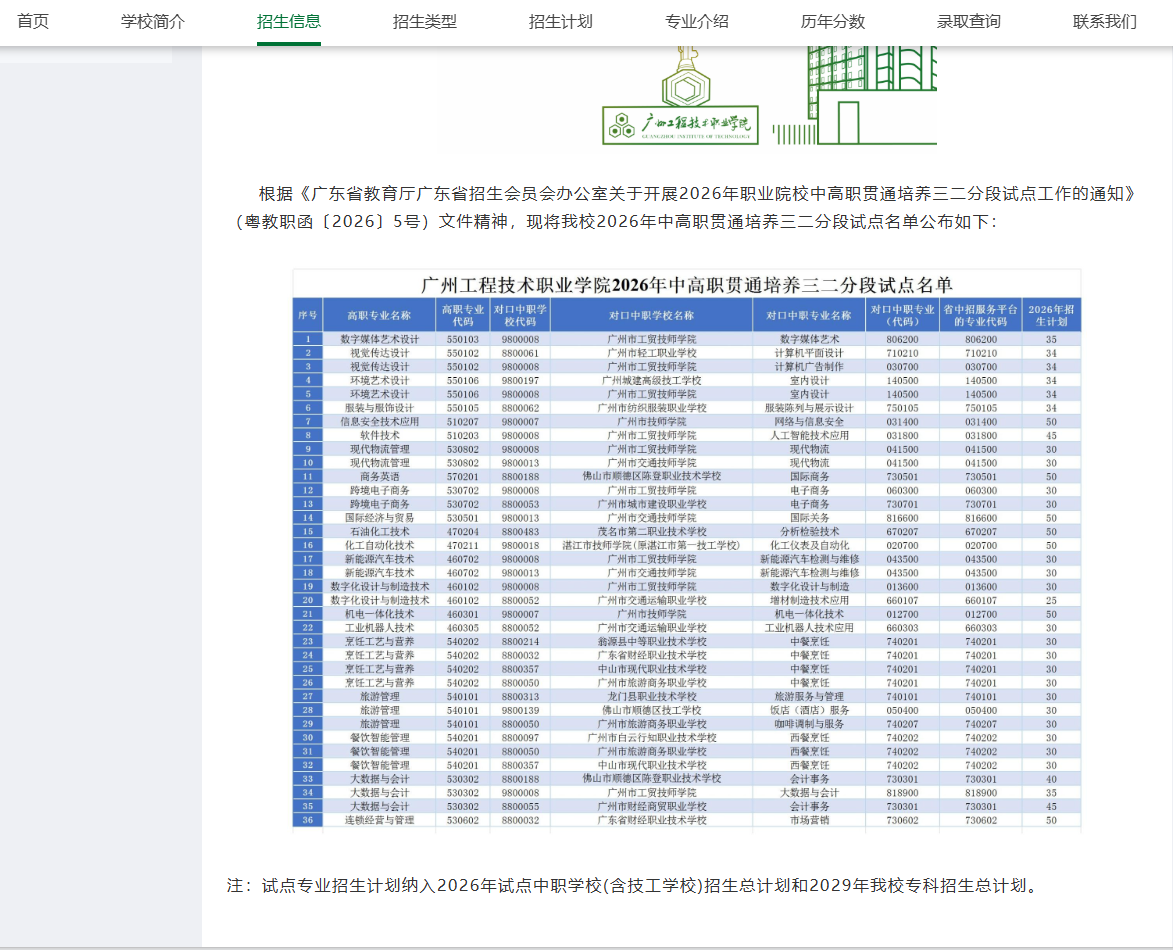Click the 对口中职专业名称 column header
Viewport: 1173px width, 950px height.
[809, 316]
